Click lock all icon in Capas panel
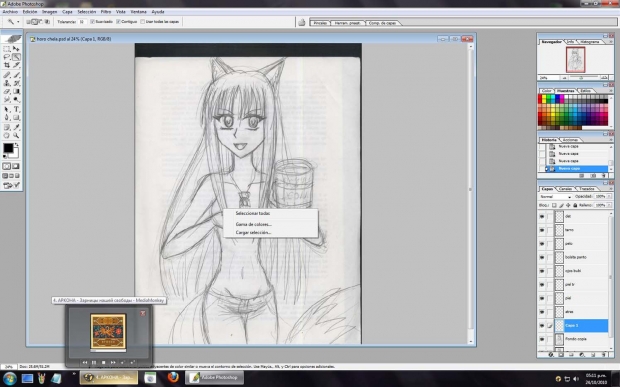Viewport: 620px width, 387px height. pyautogui.click(x=575, y=206)
